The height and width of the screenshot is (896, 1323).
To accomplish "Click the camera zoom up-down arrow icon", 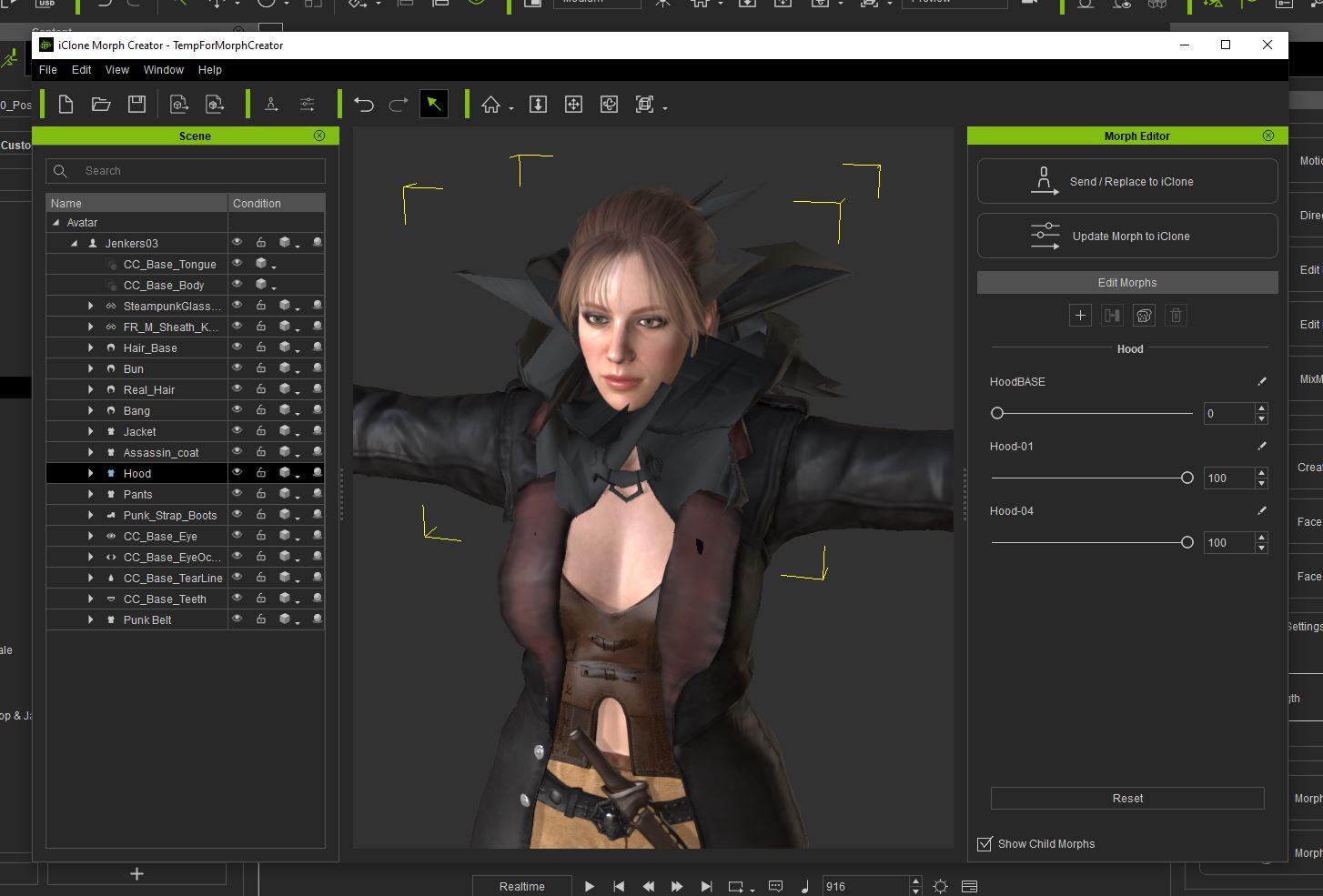I will [x=539, y=105].
